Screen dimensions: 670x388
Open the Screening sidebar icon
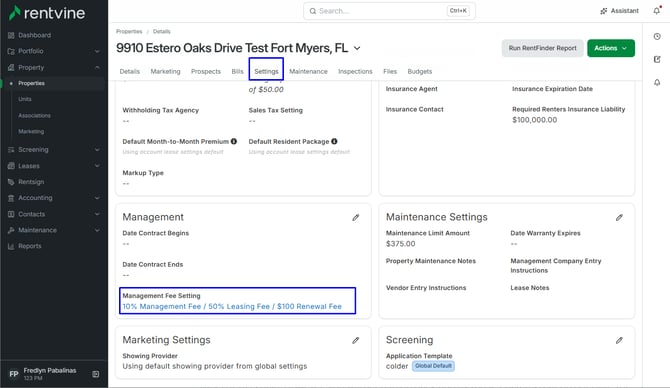(11, 150)
